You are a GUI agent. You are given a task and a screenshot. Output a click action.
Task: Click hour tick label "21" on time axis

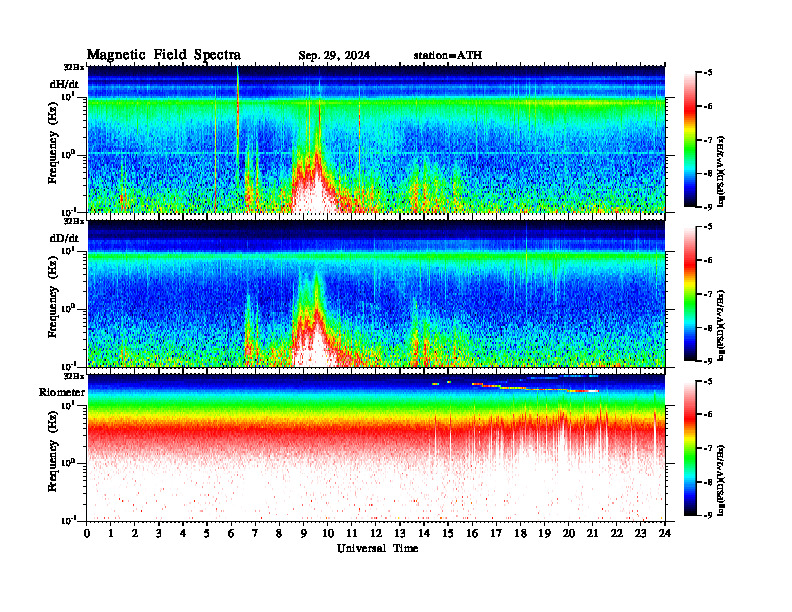592,533
